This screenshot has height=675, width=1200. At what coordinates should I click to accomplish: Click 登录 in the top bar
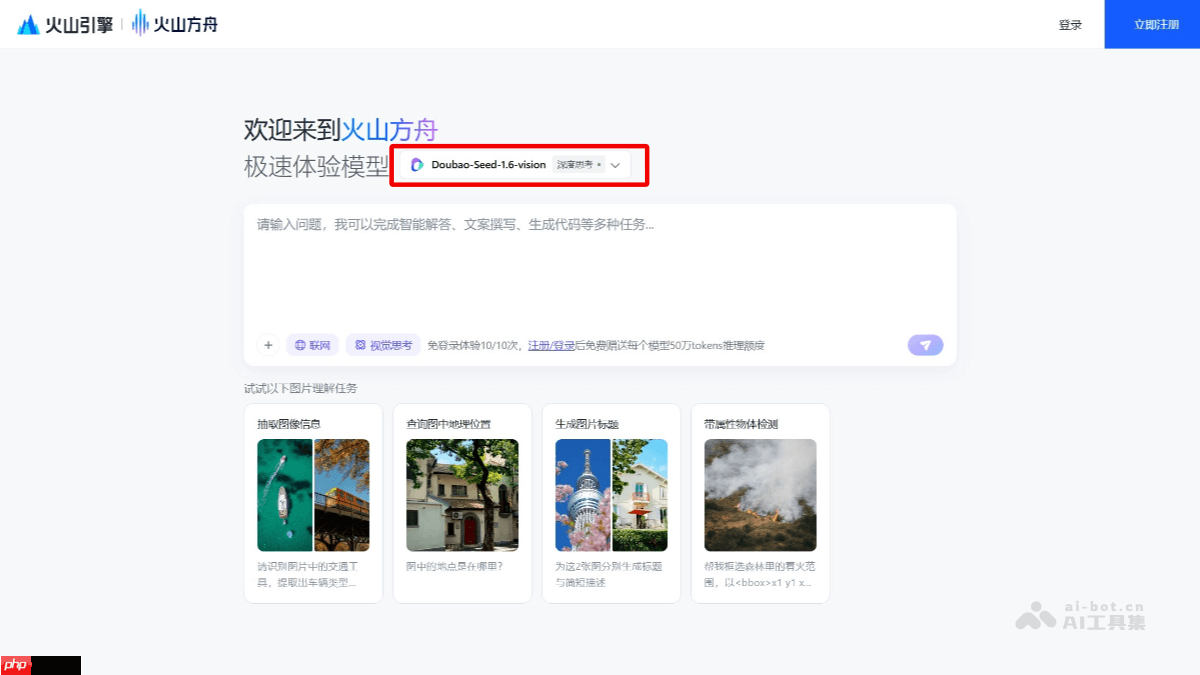[x=1070, y=24]
